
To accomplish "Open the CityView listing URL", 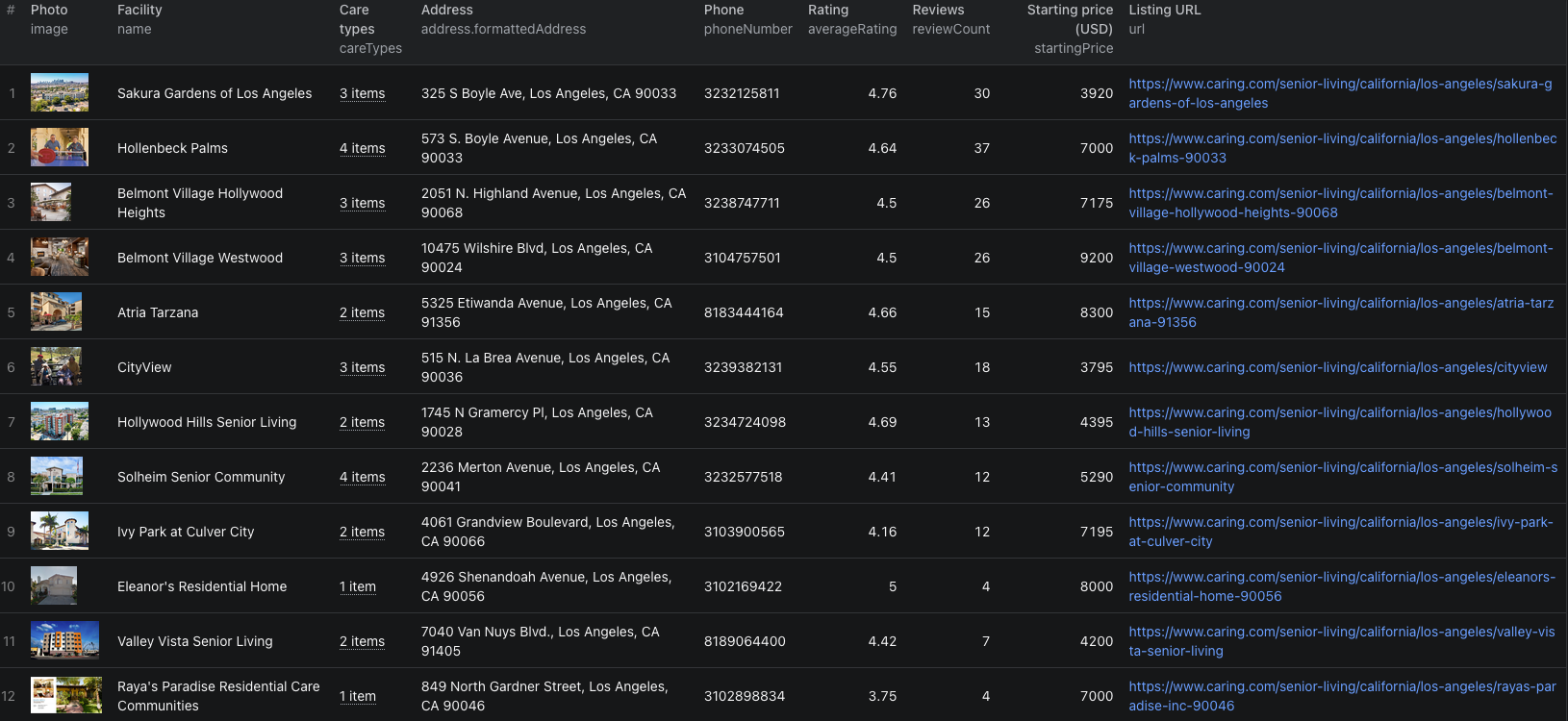I will 1338,367.
